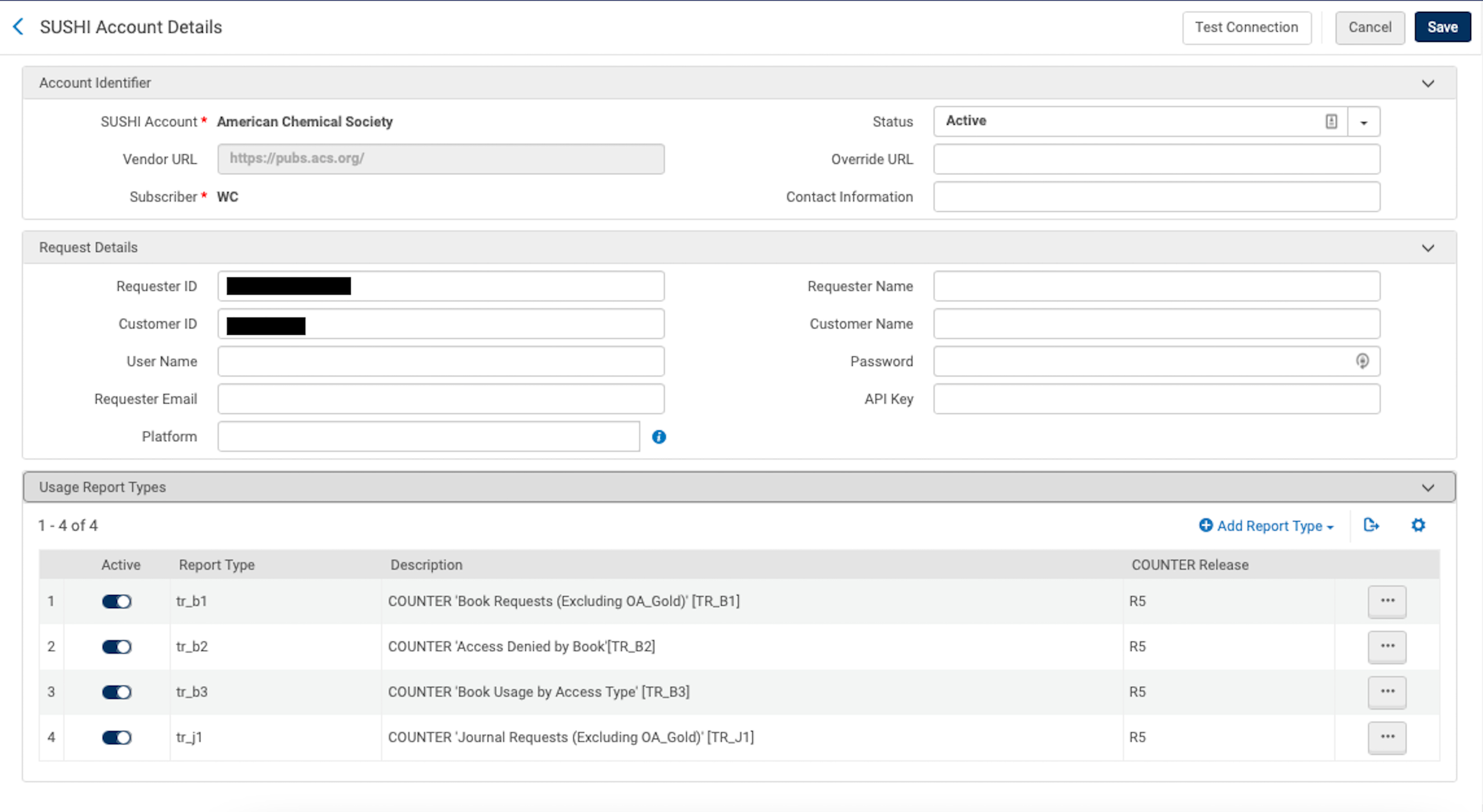The width and height of the screenshot is (1483, 812).
Task: Click the Save button
Action: (x=1442, y=27)
